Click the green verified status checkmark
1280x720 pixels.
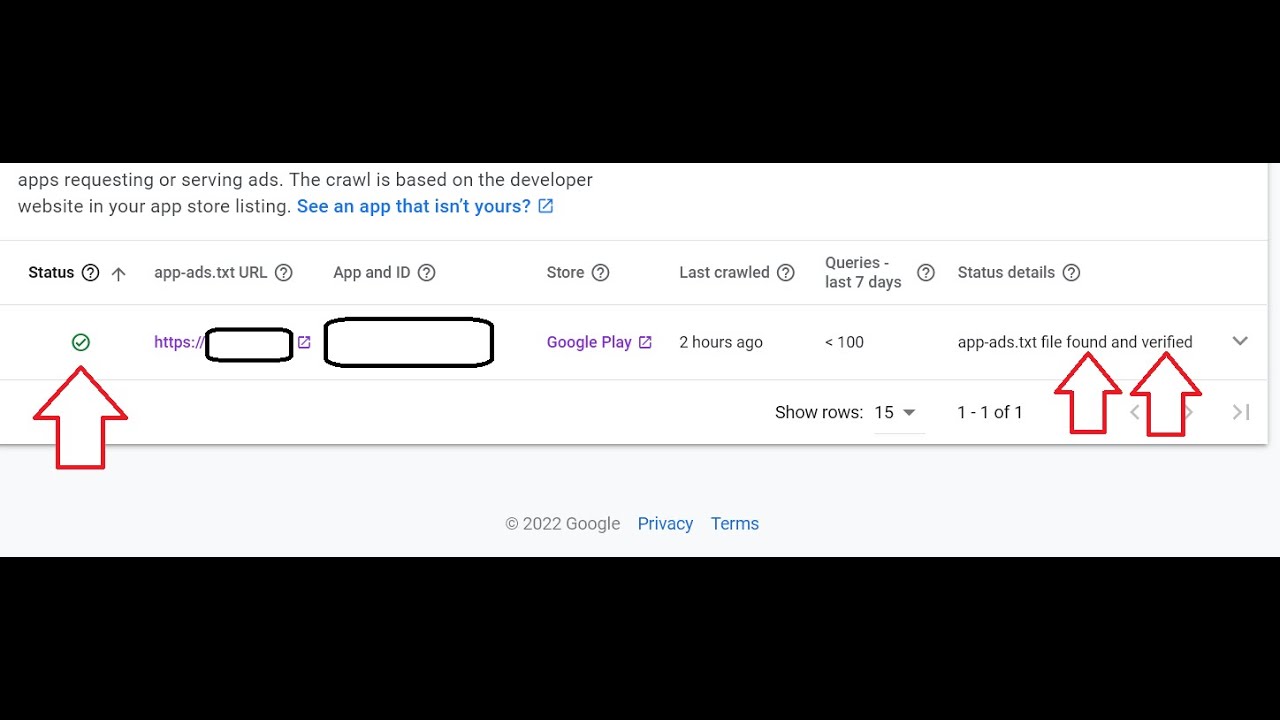81,342
